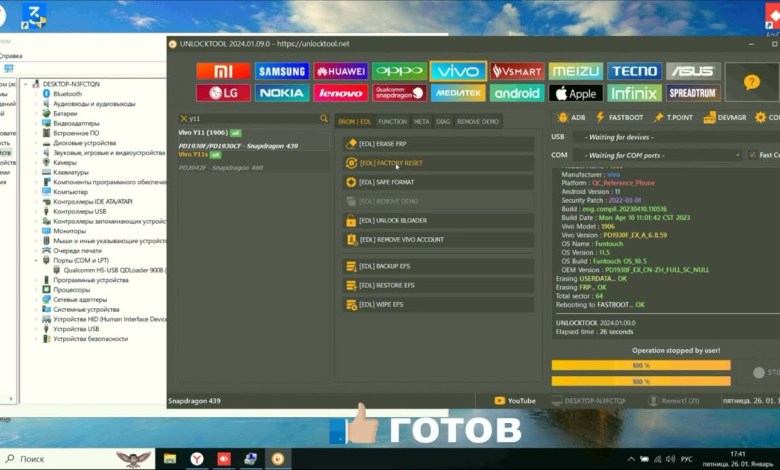Open the Mediatek chipset section
The image size is (780, 470).
458,93
